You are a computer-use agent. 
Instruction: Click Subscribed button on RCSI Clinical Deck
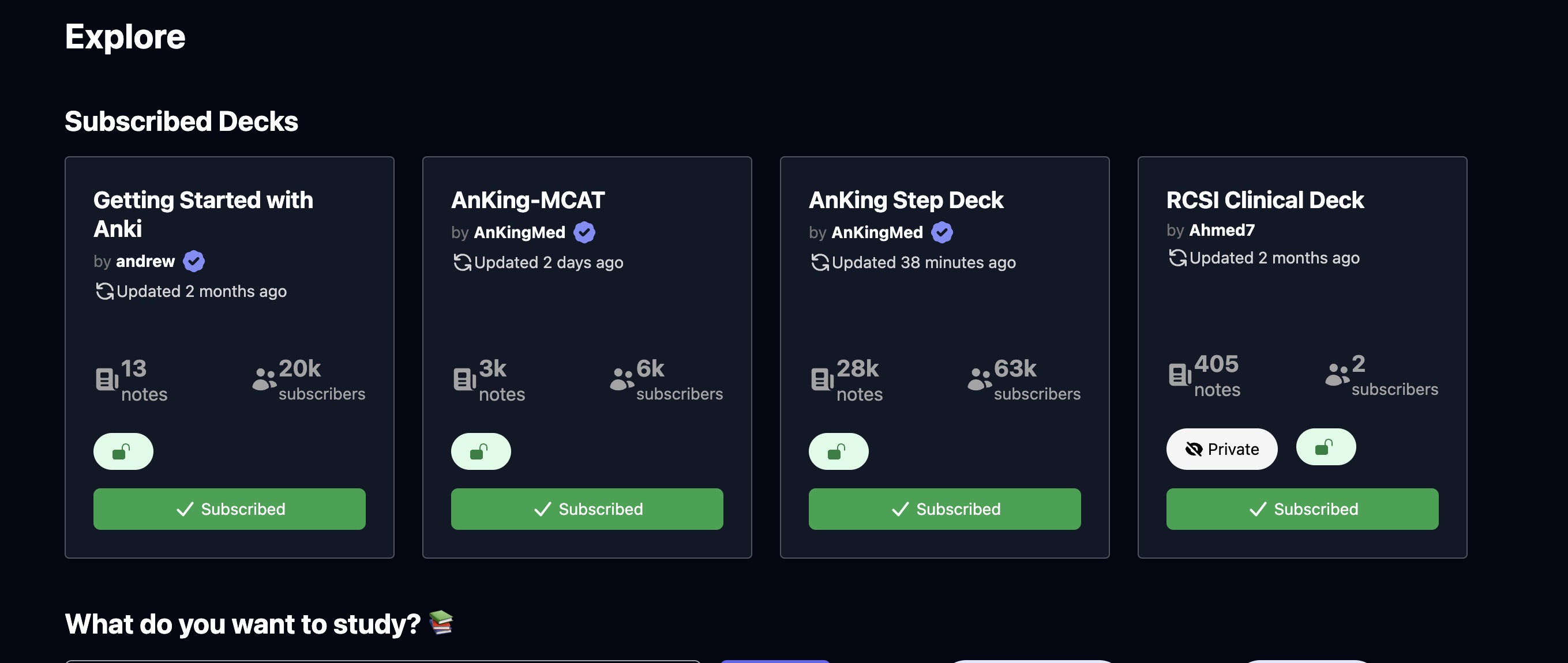1302,509
